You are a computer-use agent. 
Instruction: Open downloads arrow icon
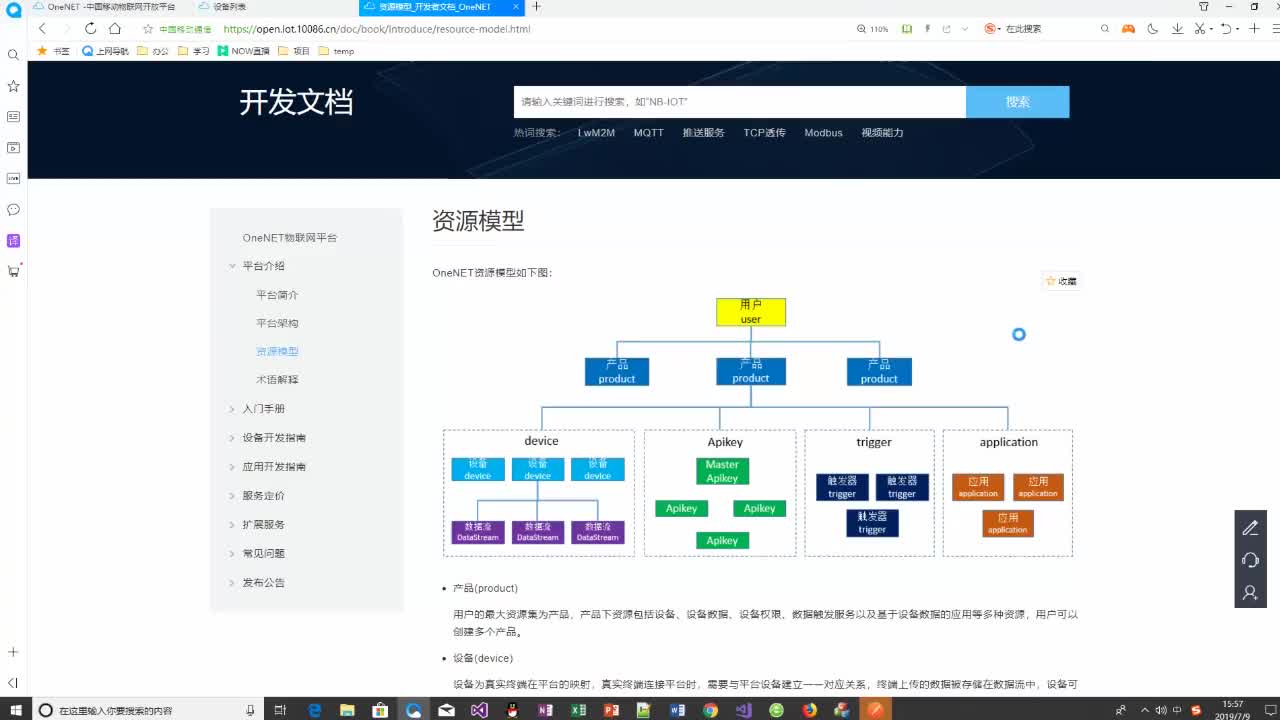coord(1177,29)
